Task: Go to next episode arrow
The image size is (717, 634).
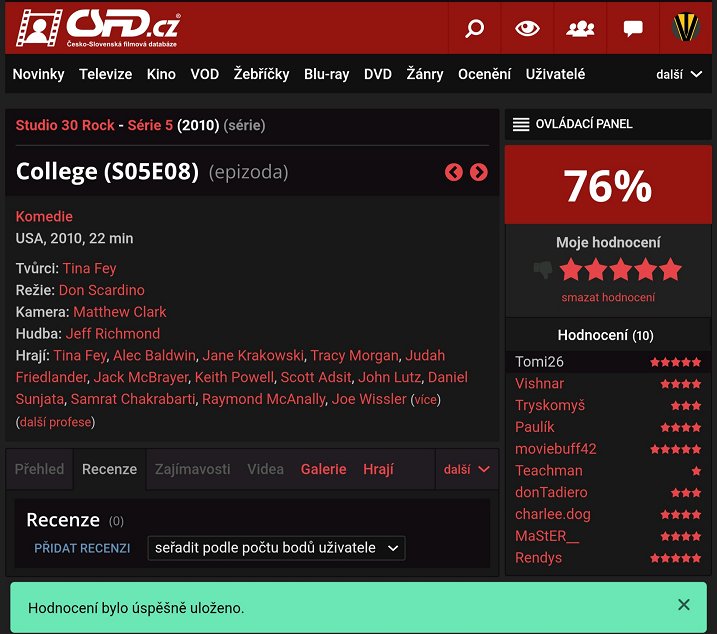Action: pyautogui.click(x=479, y=172)
